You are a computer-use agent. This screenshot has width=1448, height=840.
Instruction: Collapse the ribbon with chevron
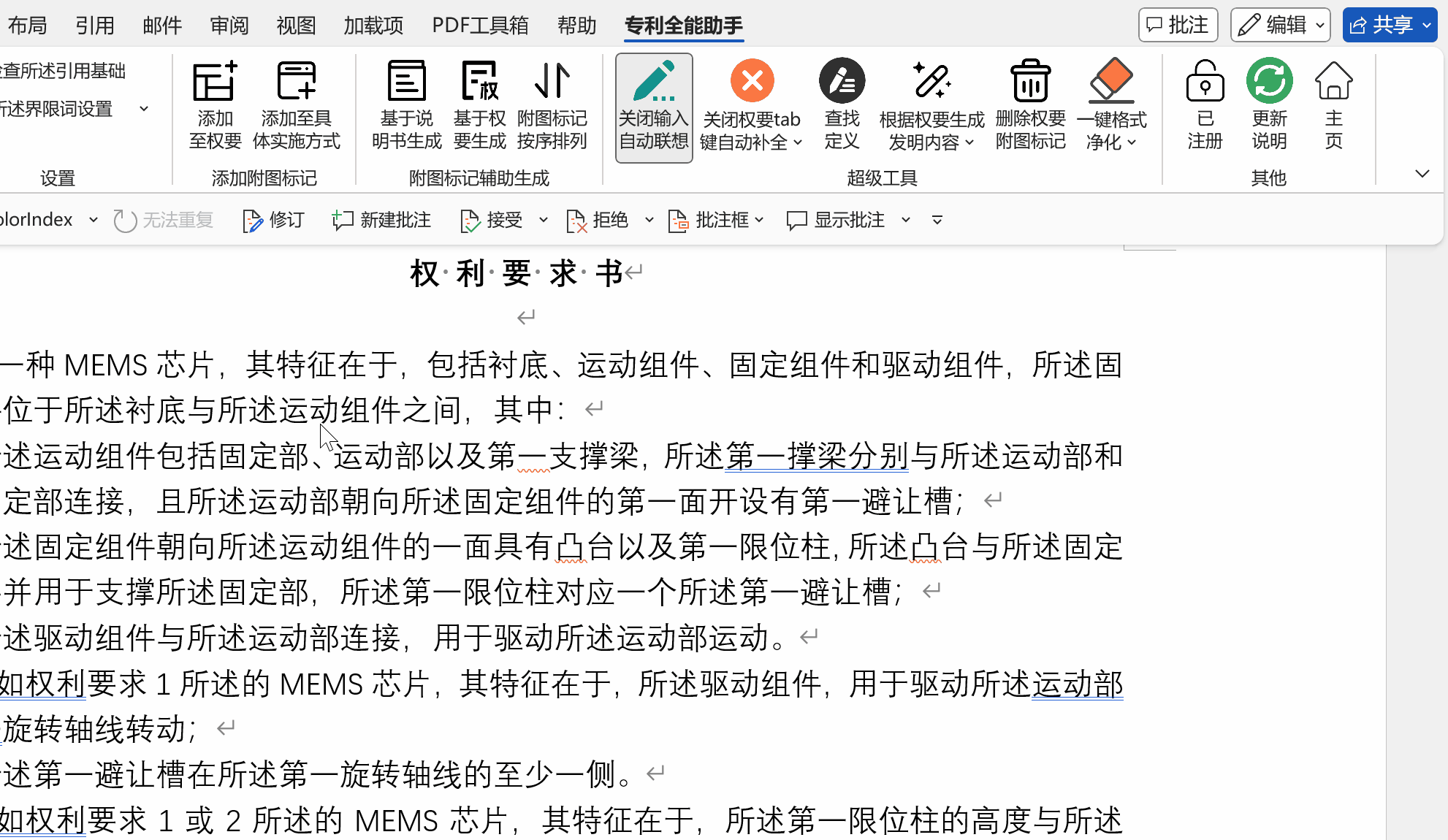tap(1422, 174)
